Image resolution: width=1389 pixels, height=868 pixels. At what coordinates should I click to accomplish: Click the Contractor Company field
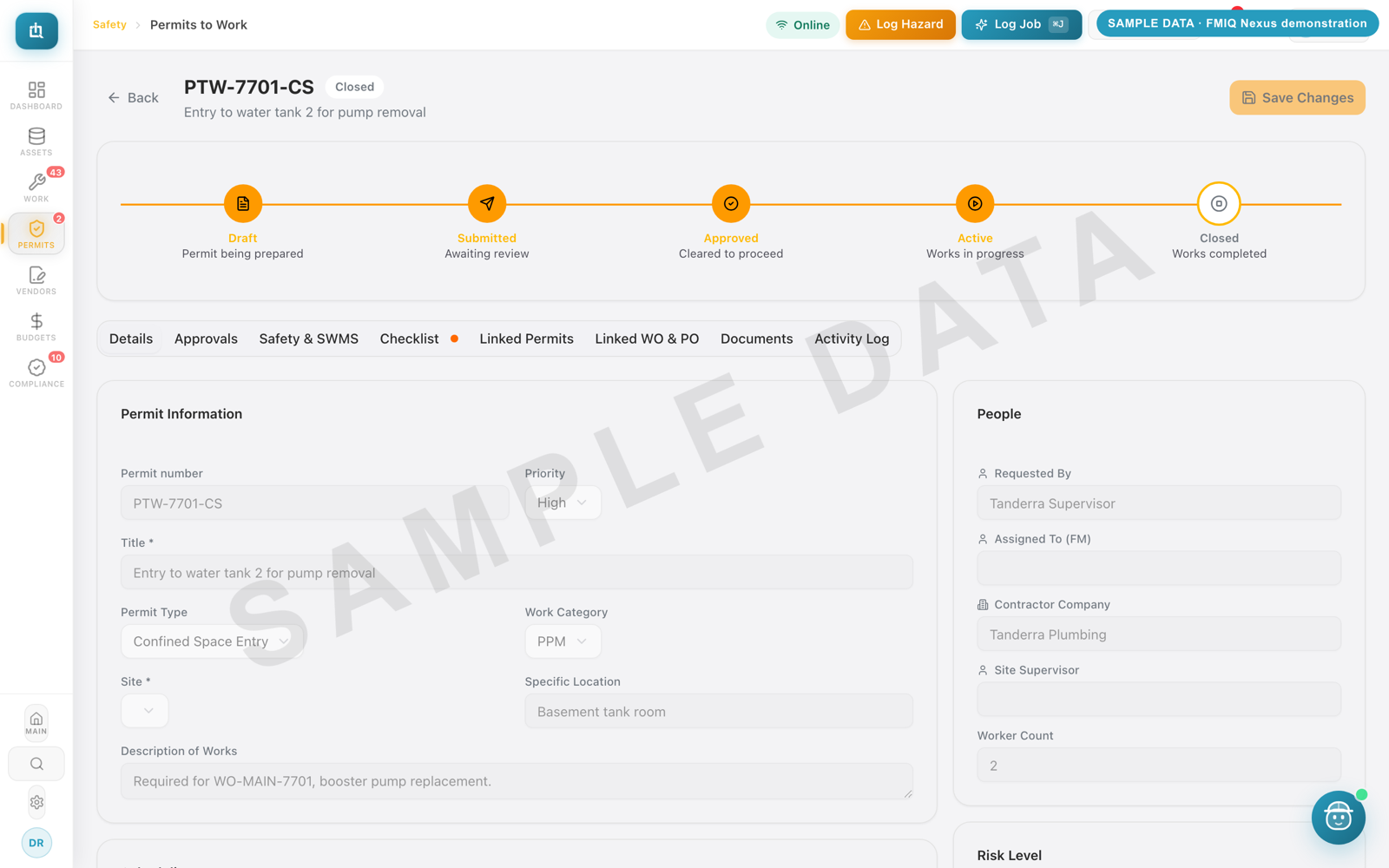1159,634
